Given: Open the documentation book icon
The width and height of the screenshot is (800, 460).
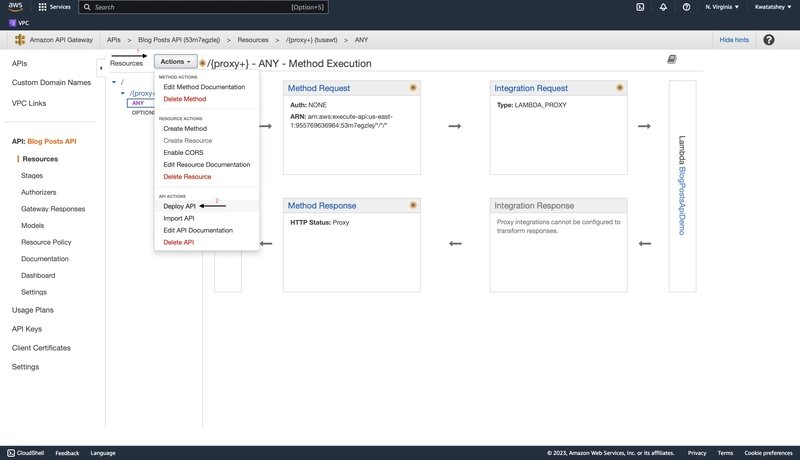Looking at the screenshot, I should click(672, 60).
